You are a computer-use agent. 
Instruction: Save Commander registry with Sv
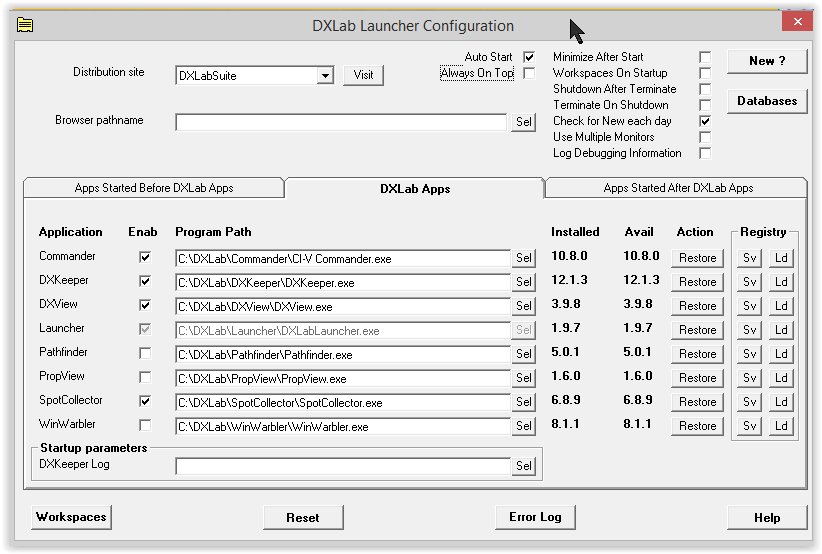pyautogui.click(x=750, y=258)
